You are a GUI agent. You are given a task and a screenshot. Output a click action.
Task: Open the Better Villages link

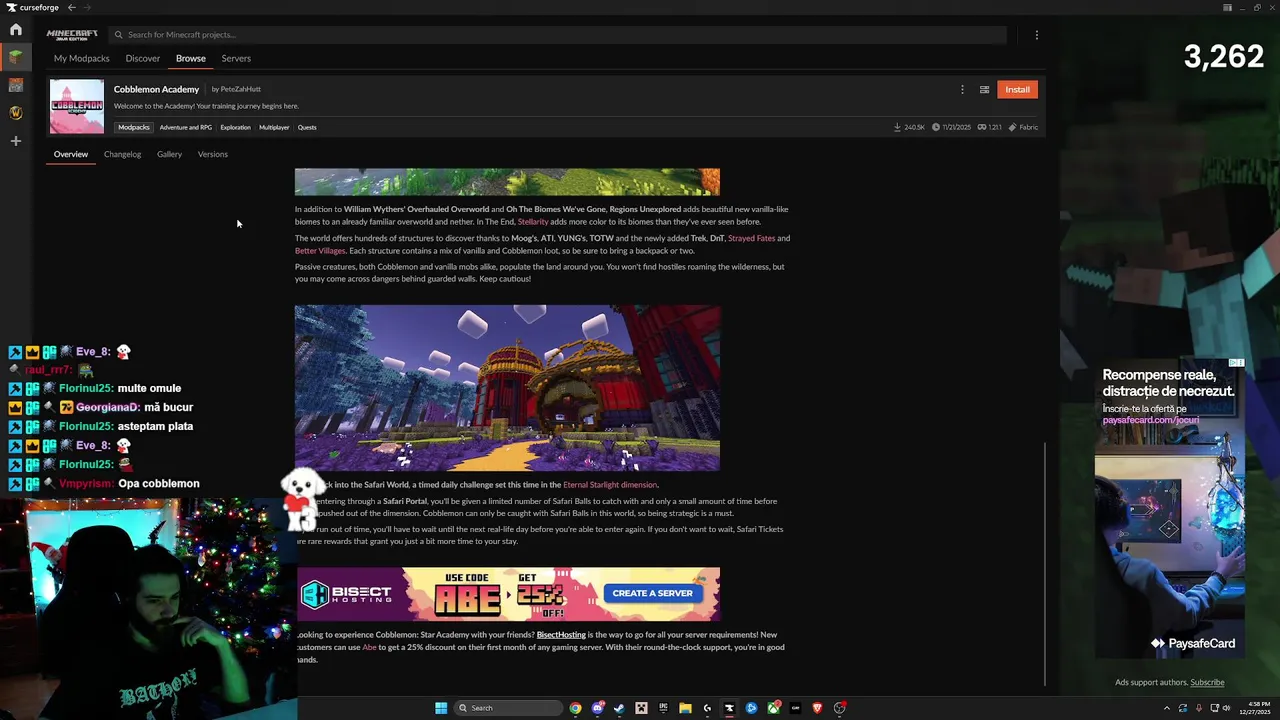pos(320,251)
